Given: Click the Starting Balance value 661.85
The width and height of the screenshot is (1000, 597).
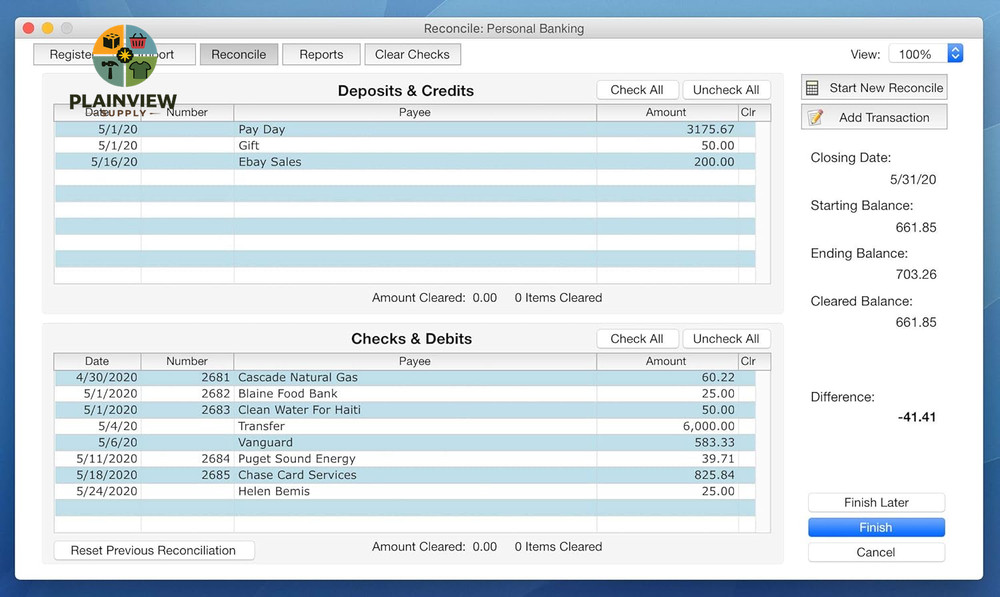Looking at the screenshot, I should (x=916, y=228).
